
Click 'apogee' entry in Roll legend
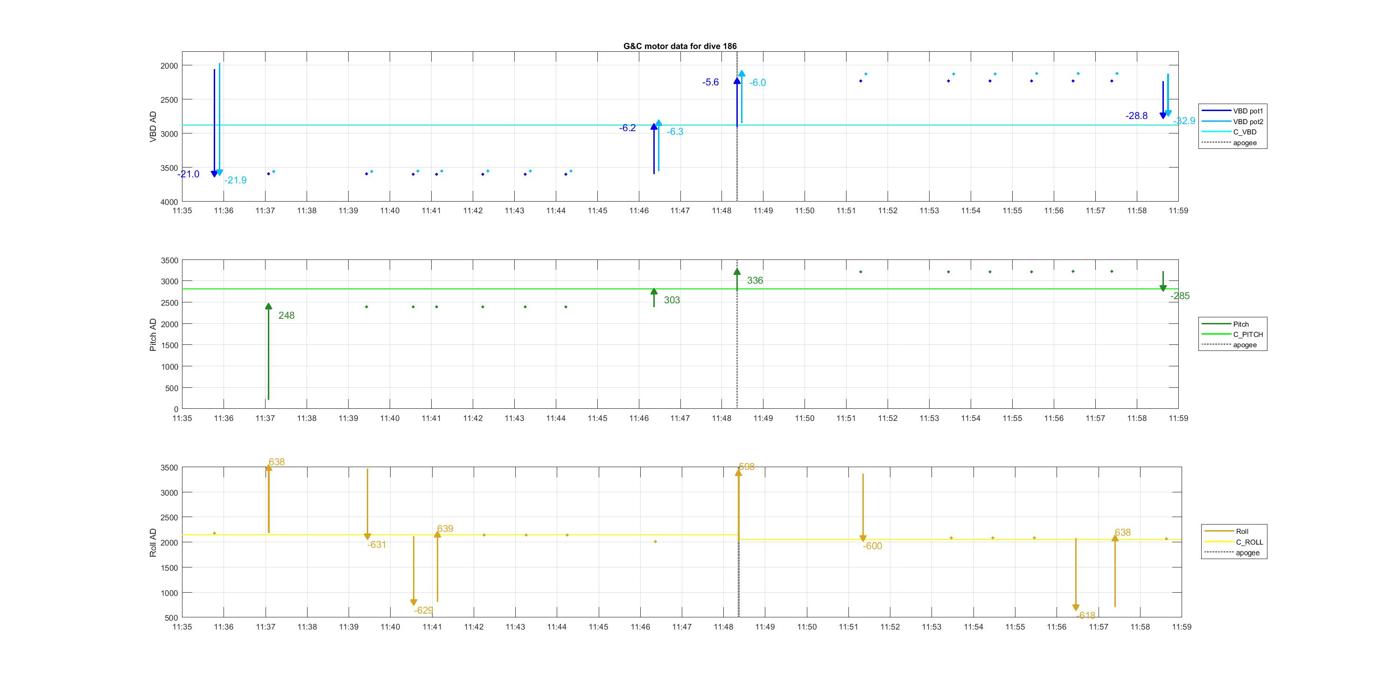pos(1232,552)
